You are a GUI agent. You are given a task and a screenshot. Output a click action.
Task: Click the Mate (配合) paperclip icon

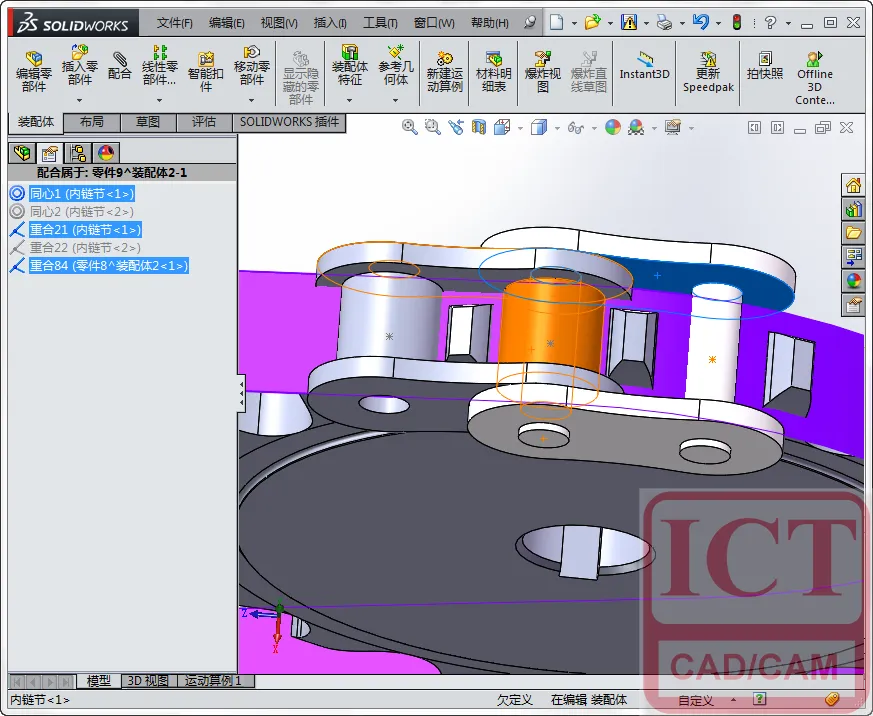[119, 66]
